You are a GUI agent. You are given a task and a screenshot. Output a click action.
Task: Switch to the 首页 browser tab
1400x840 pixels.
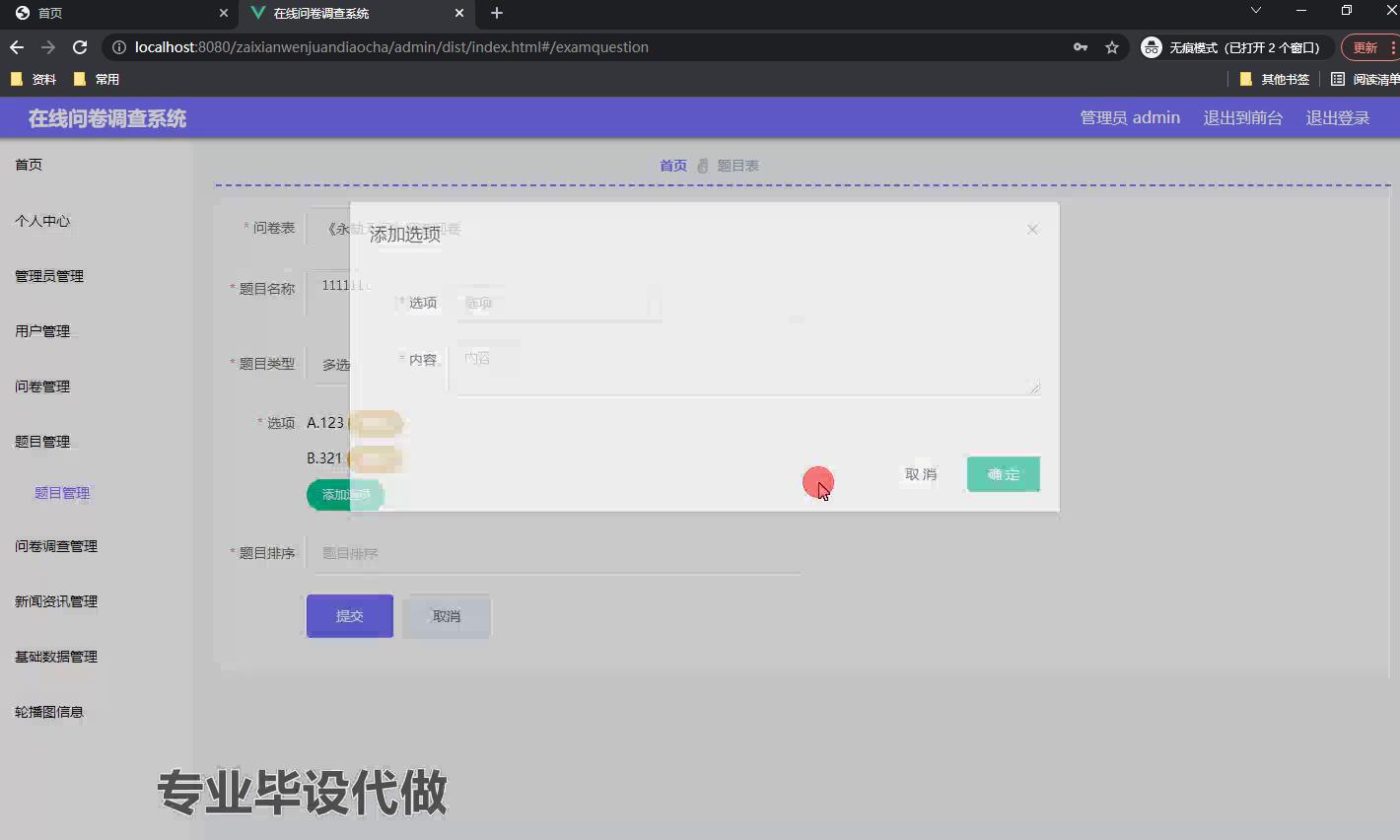pos(108,13)
